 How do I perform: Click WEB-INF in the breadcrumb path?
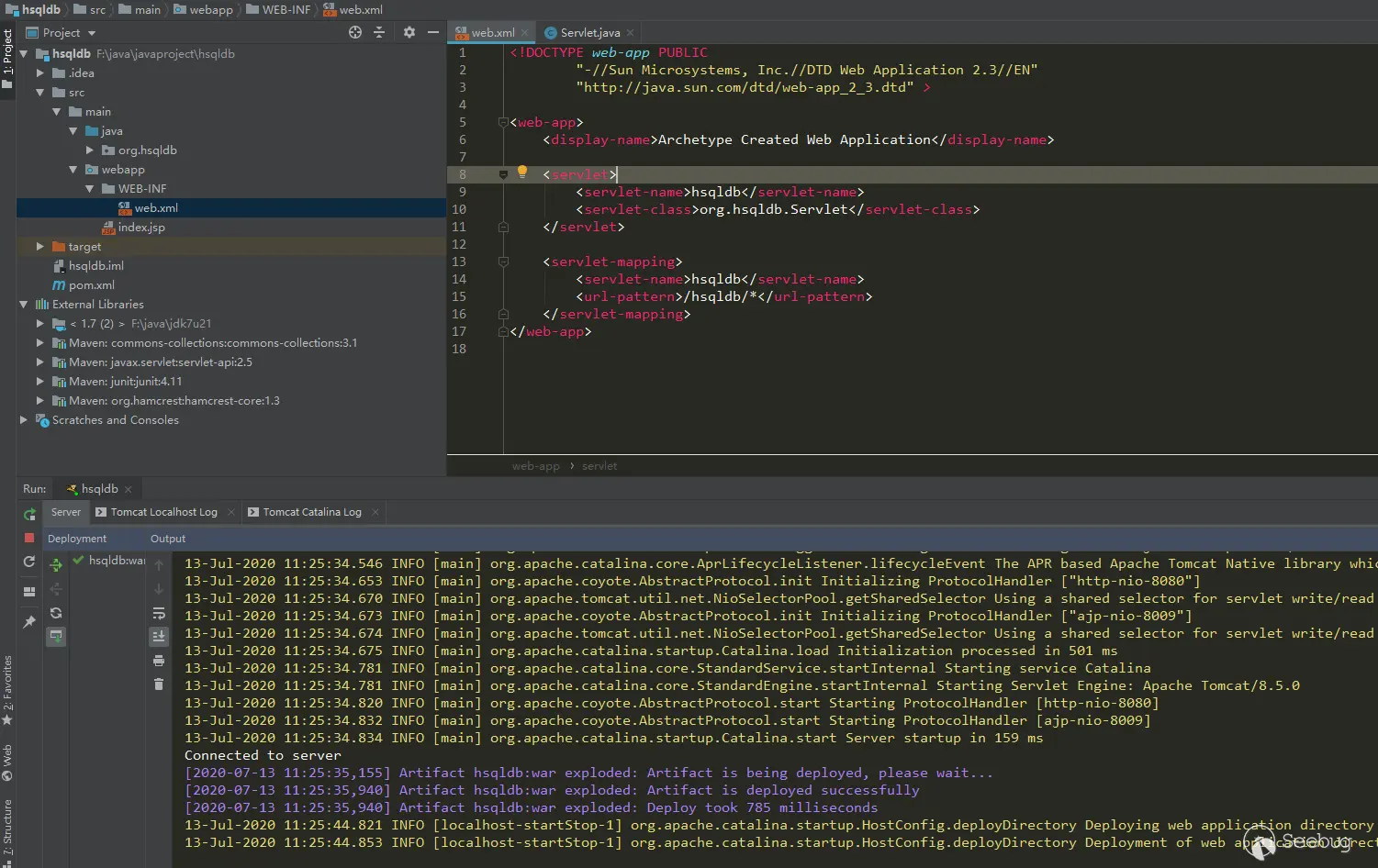[286, 9]
